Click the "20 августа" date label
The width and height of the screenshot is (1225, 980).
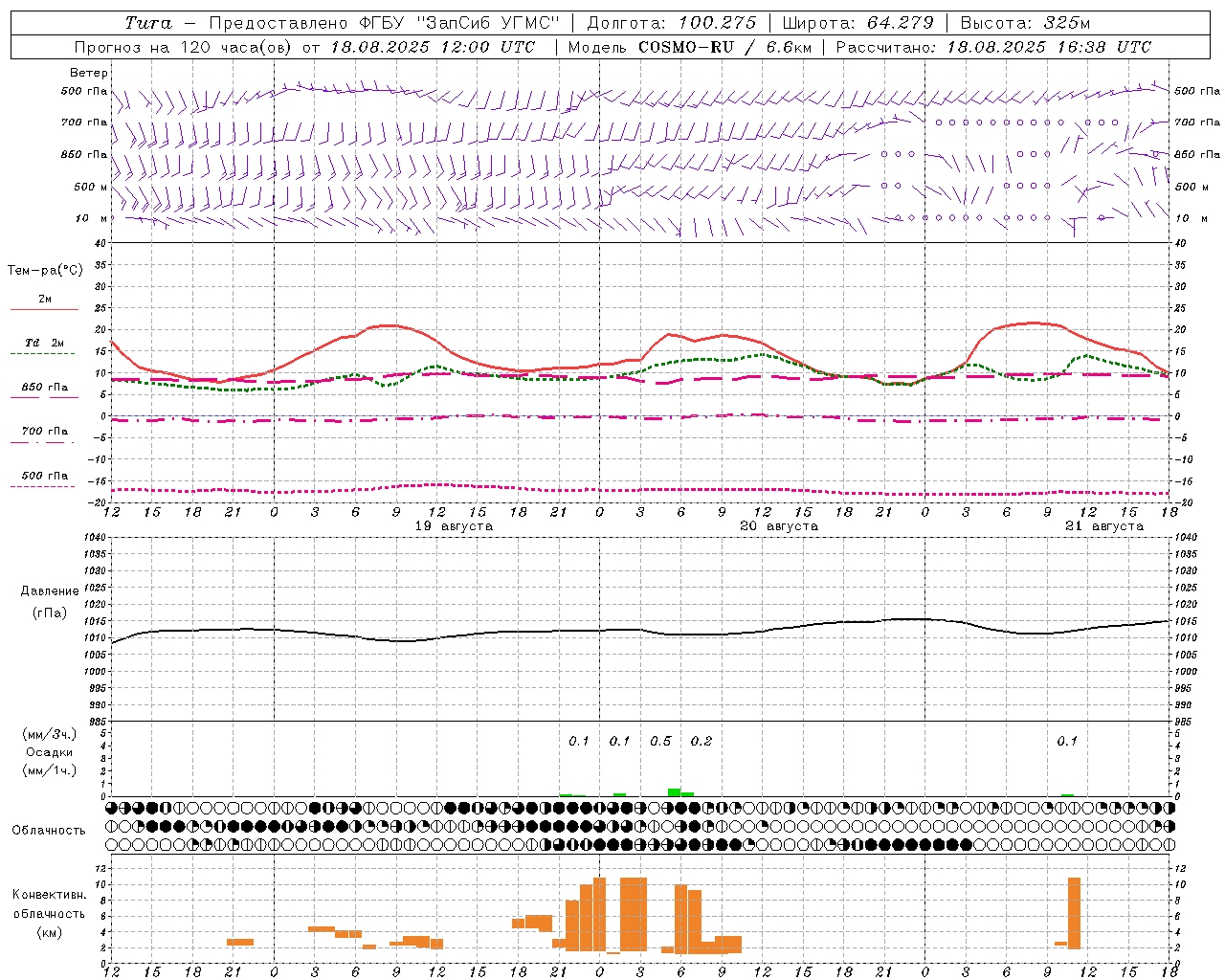tap(779, 526)
